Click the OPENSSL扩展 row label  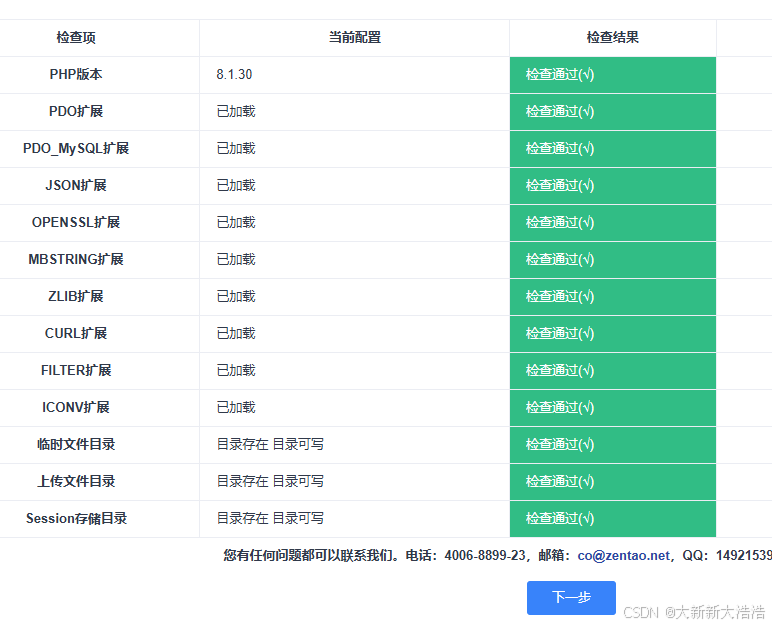pos(76,222)
